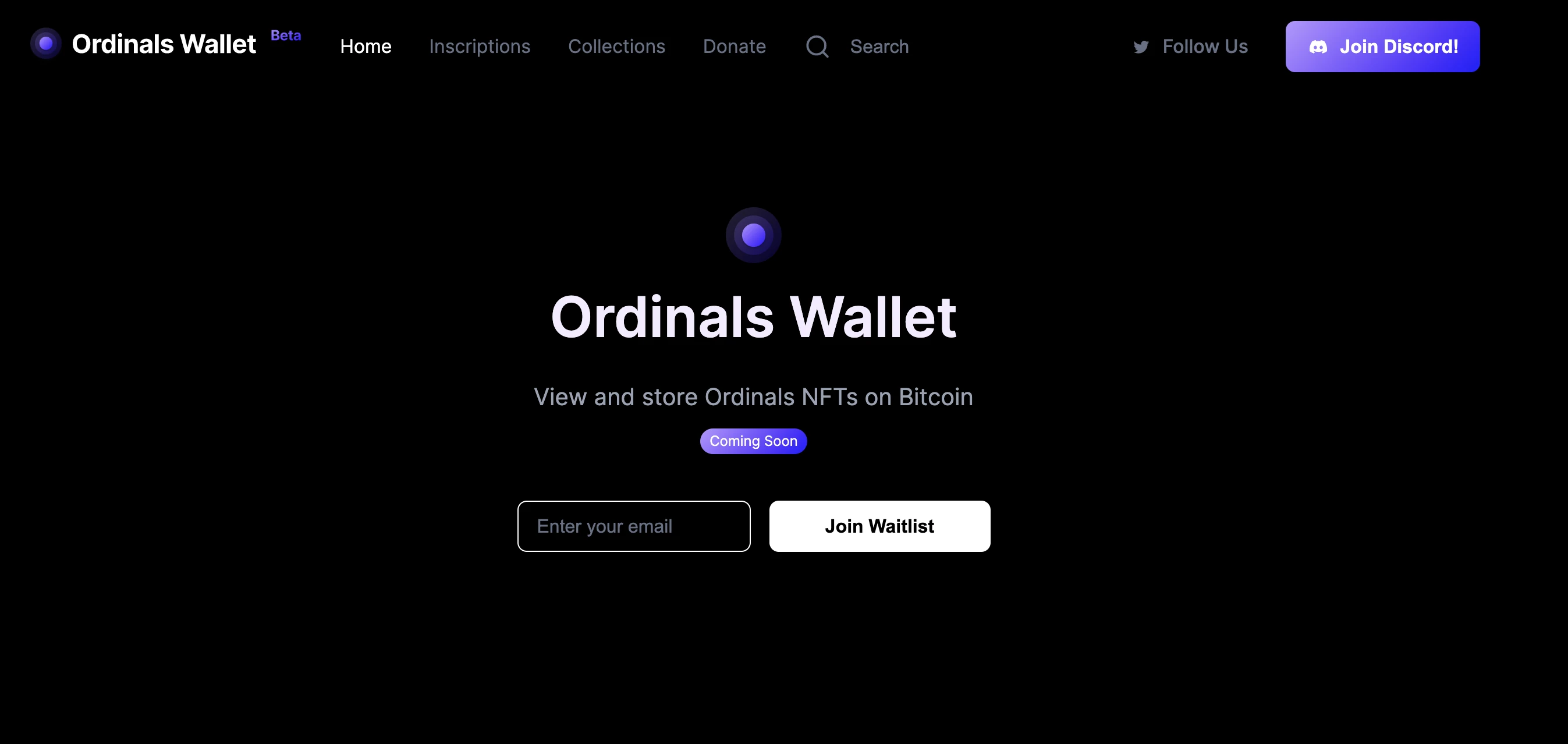Open the Collections tab

click(x=617, y=46)
